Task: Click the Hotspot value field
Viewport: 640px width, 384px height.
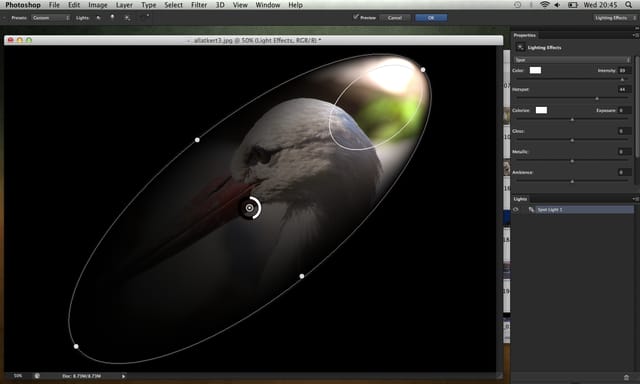Action: (x=624, y=89)
